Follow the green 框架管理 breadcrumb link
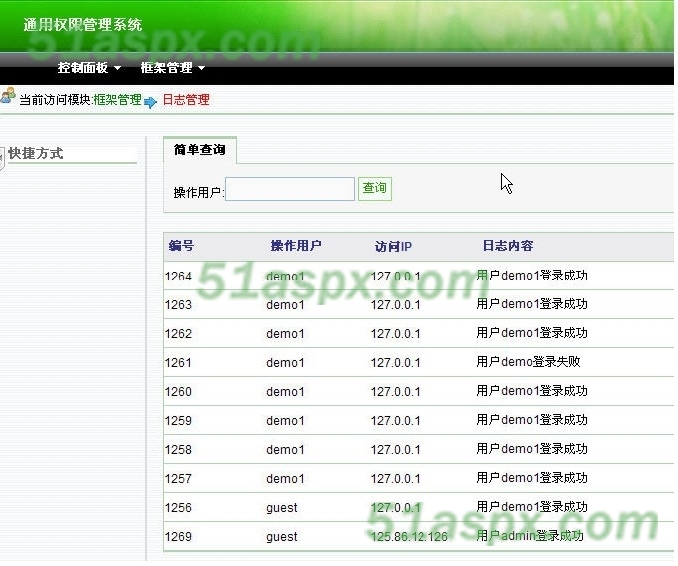The image size is (678, 566). (117, 100)
